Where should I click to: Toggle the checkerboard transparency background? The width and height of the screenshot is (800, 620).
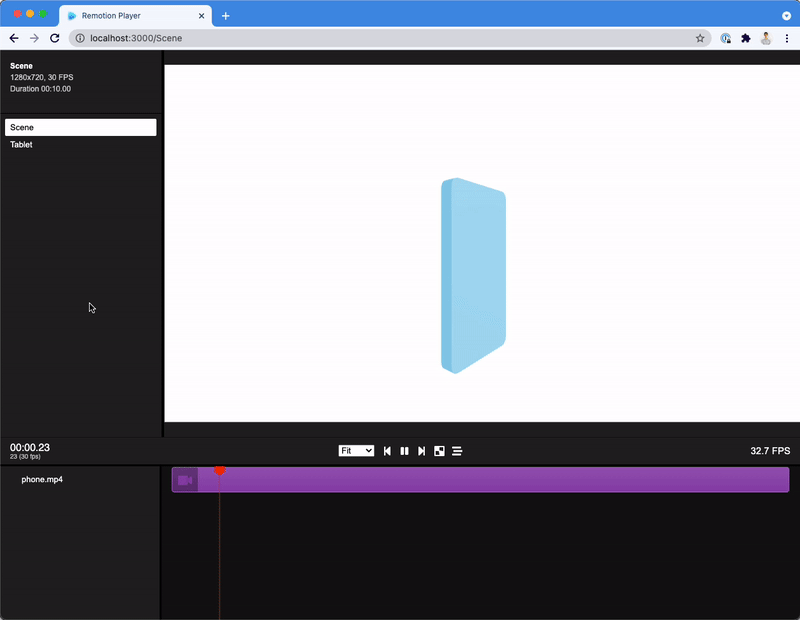439,451
